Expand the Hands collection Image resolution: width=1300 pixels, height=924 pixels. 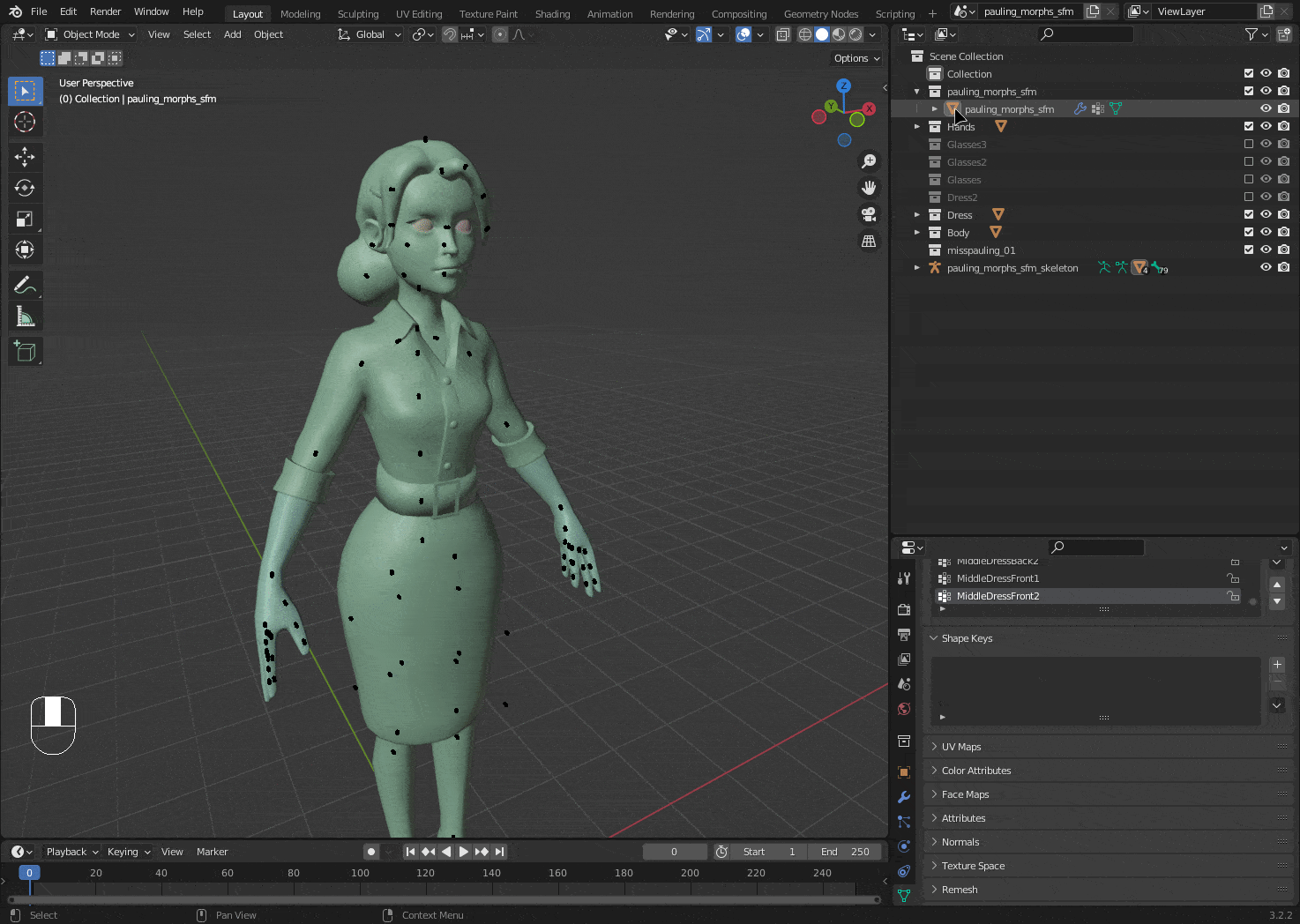click(917, 127)
